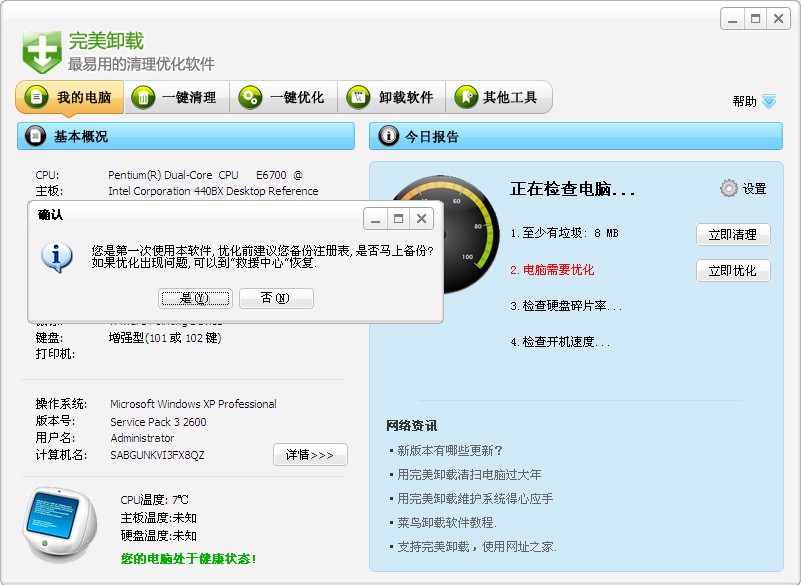Maximize the 完美卸载 main window
The height and width of the screenshot is (585, 801).
pos(756,19)
